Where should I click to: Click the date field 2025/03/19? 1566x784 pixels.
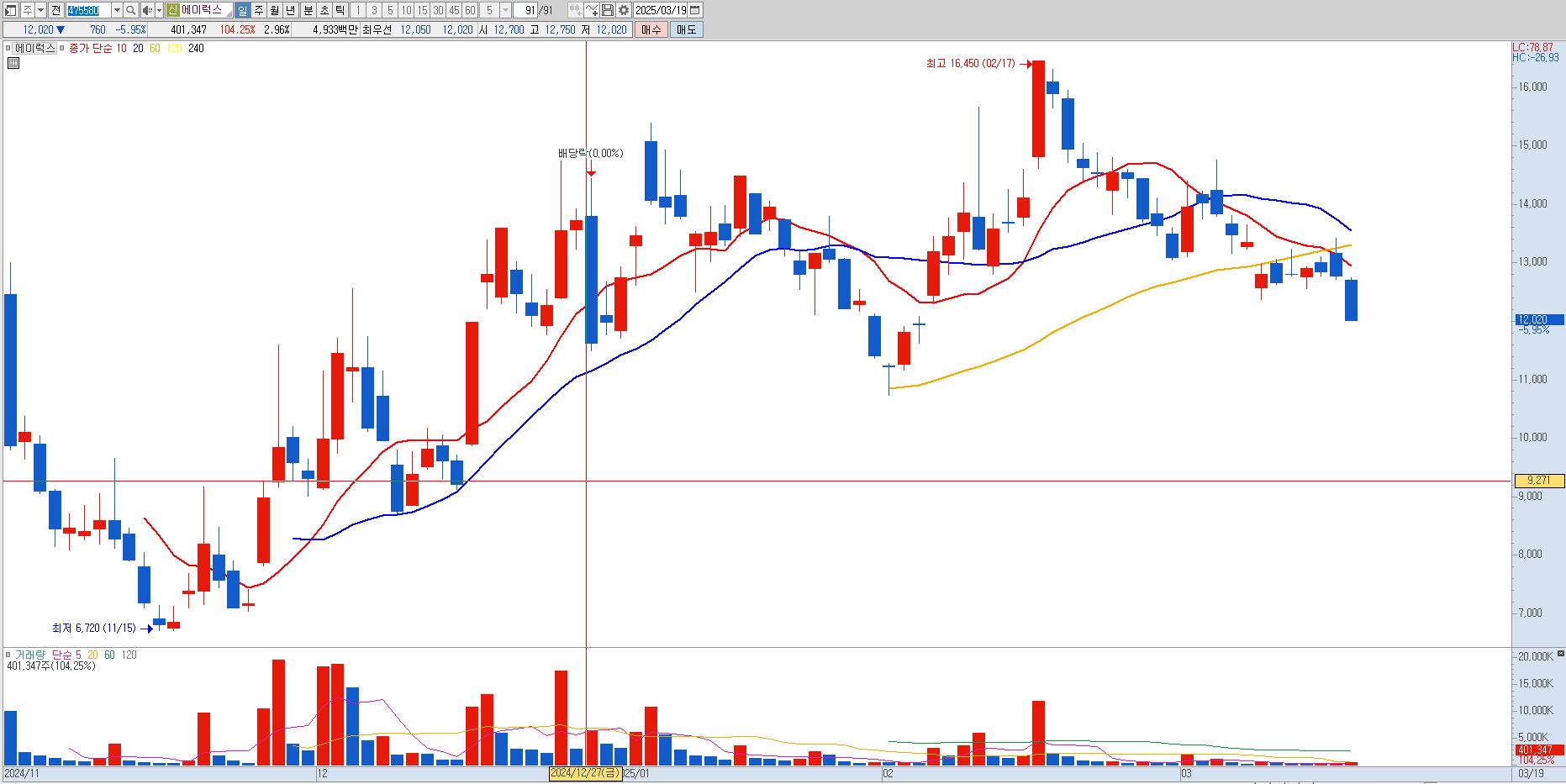click(x=661, y=10)
